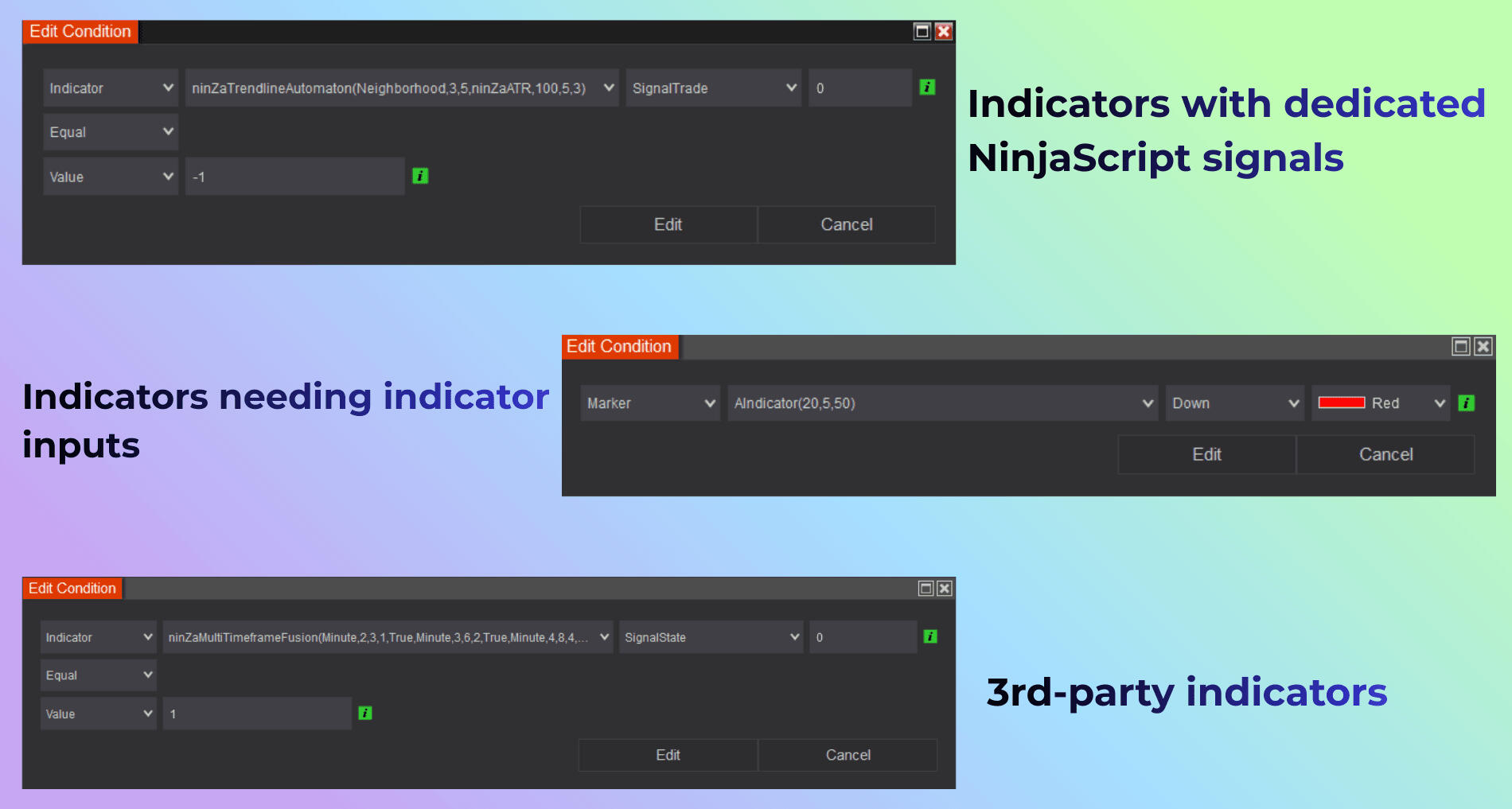Click green info icon beside Red color dropdown
Screen dimensions: 1512x809
tap(1466, 403)
